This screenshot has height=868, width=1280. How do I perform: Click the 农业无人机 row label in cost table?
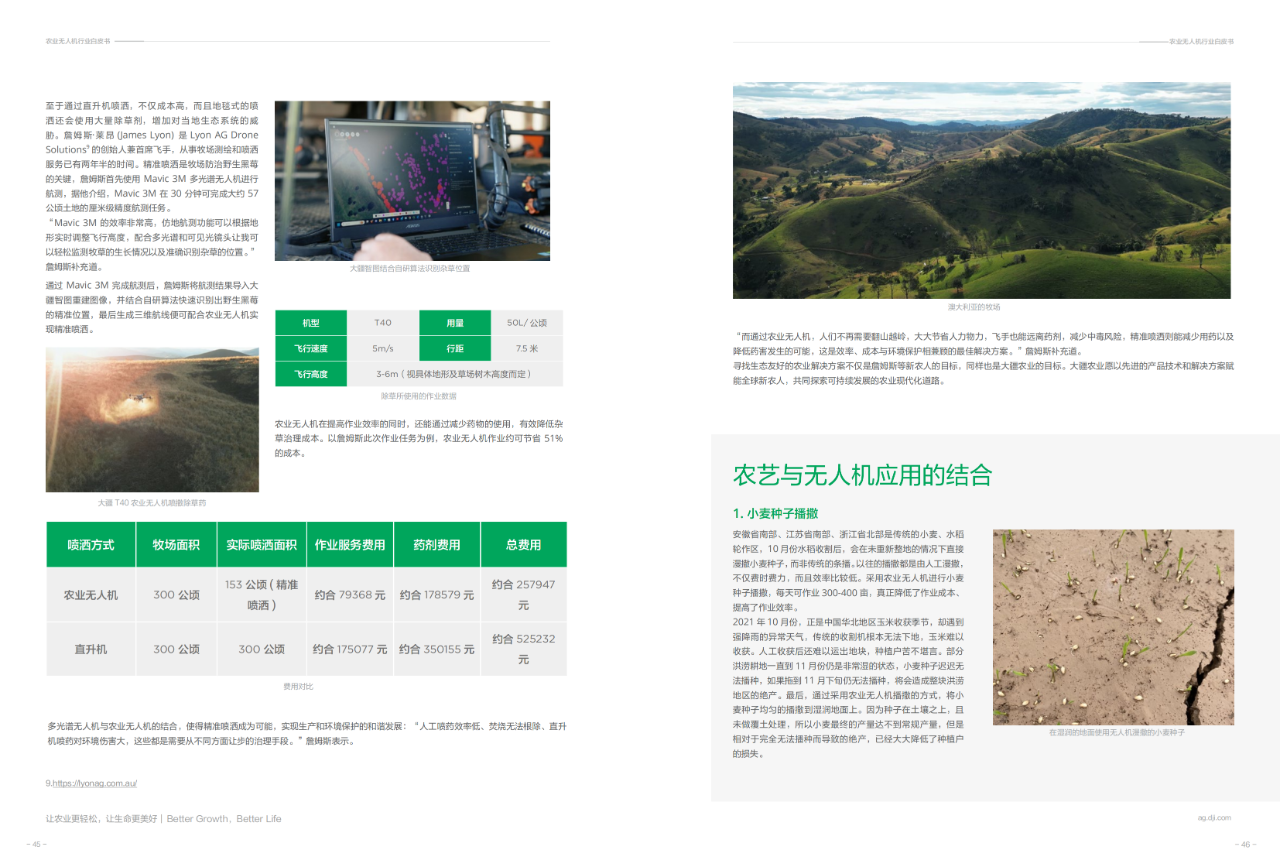[91, 595]
